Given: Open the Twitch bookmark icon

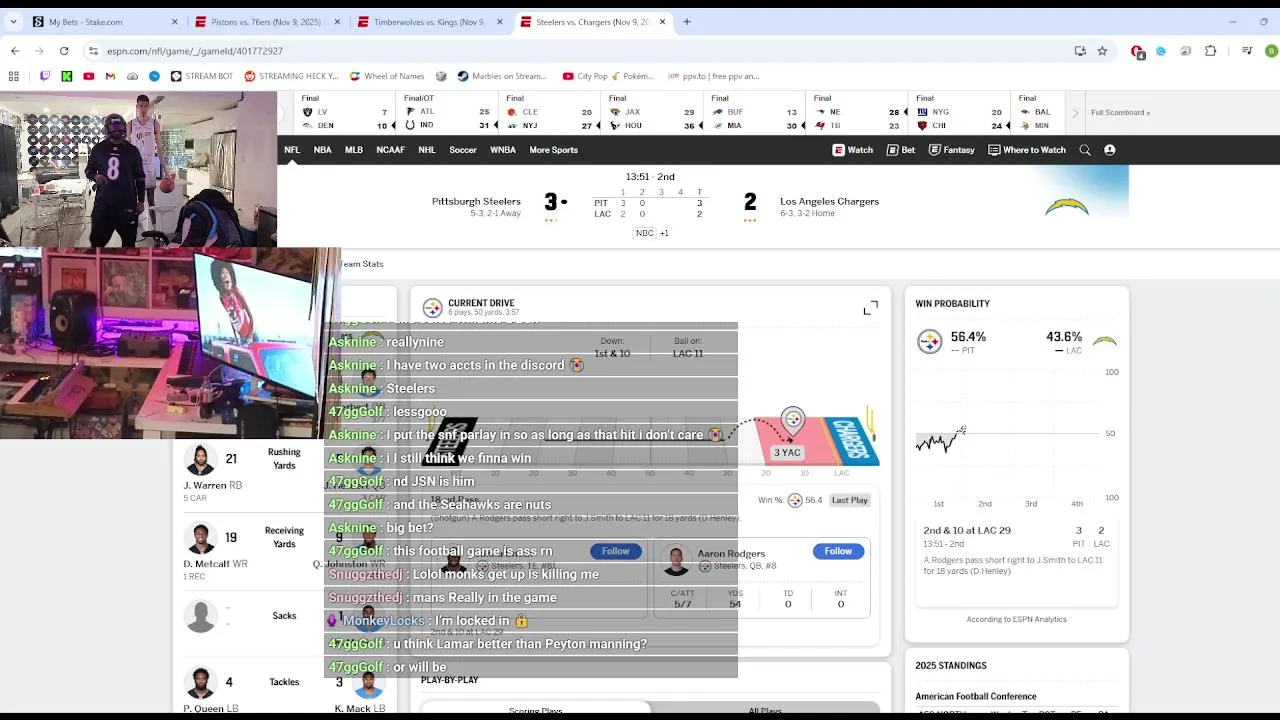Looking at the screenshot, I should point(45,76).
